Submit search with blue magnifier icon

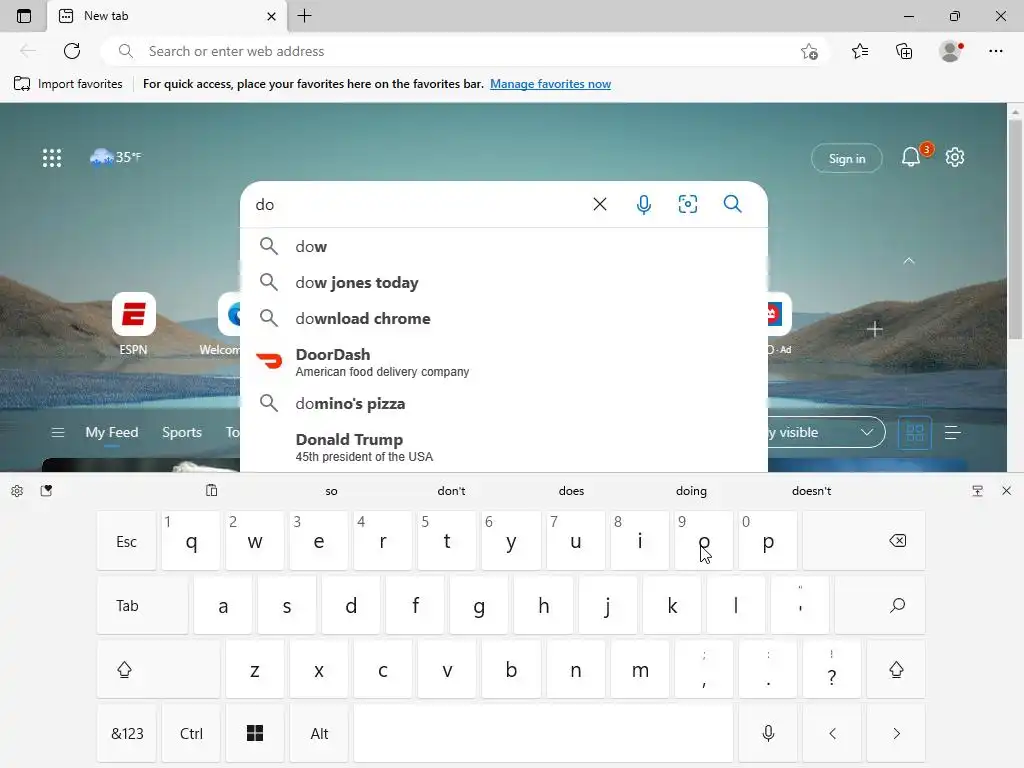732,204
